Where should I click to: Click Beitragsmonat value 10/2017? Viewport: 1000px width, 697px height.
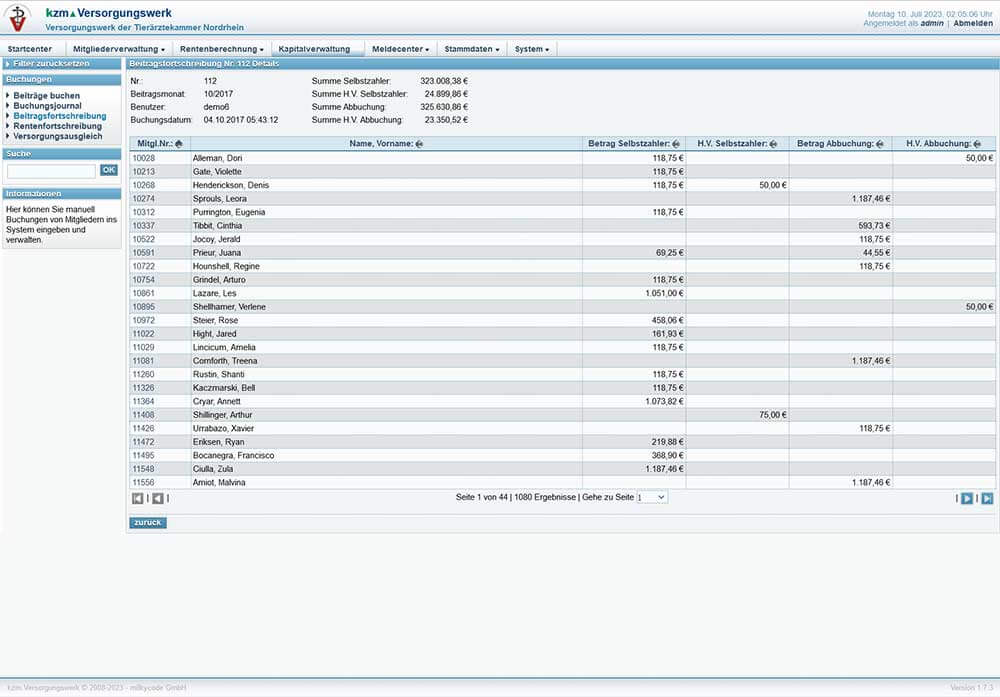pos(218,94)
